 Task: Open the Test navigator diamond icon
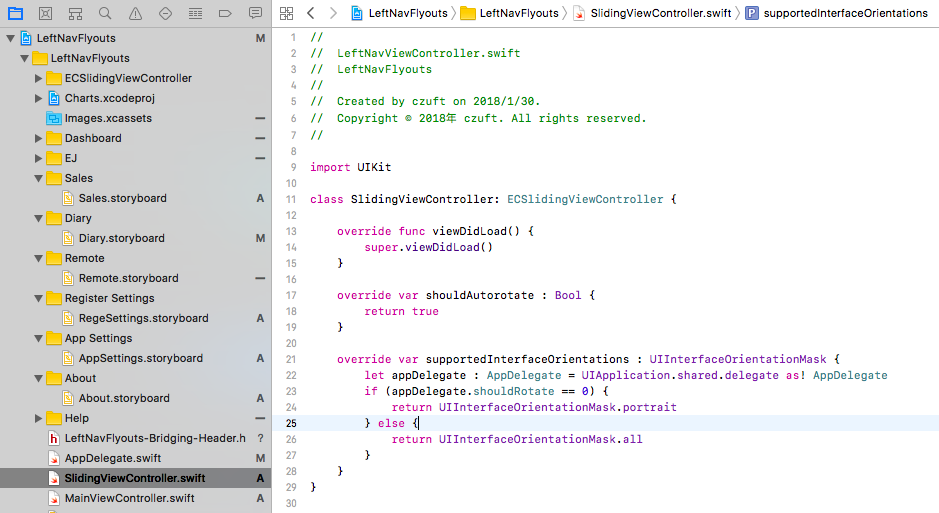coord(165,14)
